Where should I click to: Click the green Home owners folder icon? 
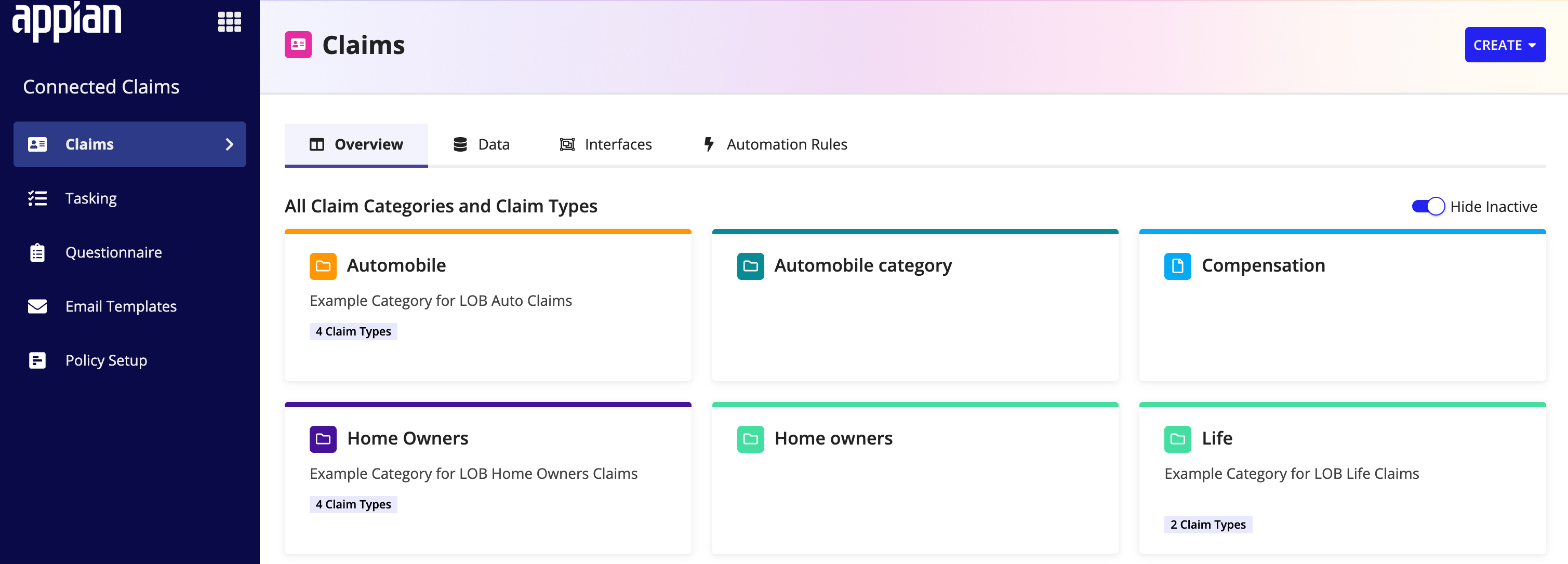pos(751,439)
